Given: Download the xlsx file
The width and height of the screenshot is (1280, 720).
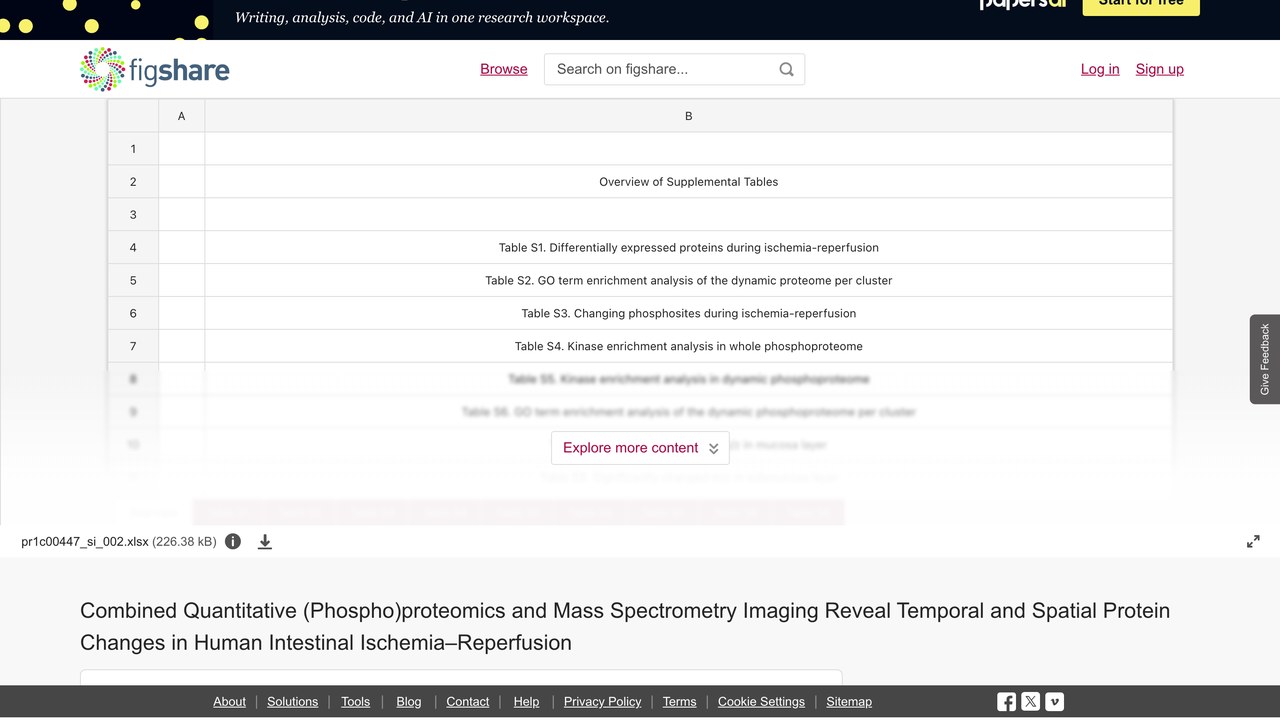Looking at the screenshot, I should tap(265, 541).
